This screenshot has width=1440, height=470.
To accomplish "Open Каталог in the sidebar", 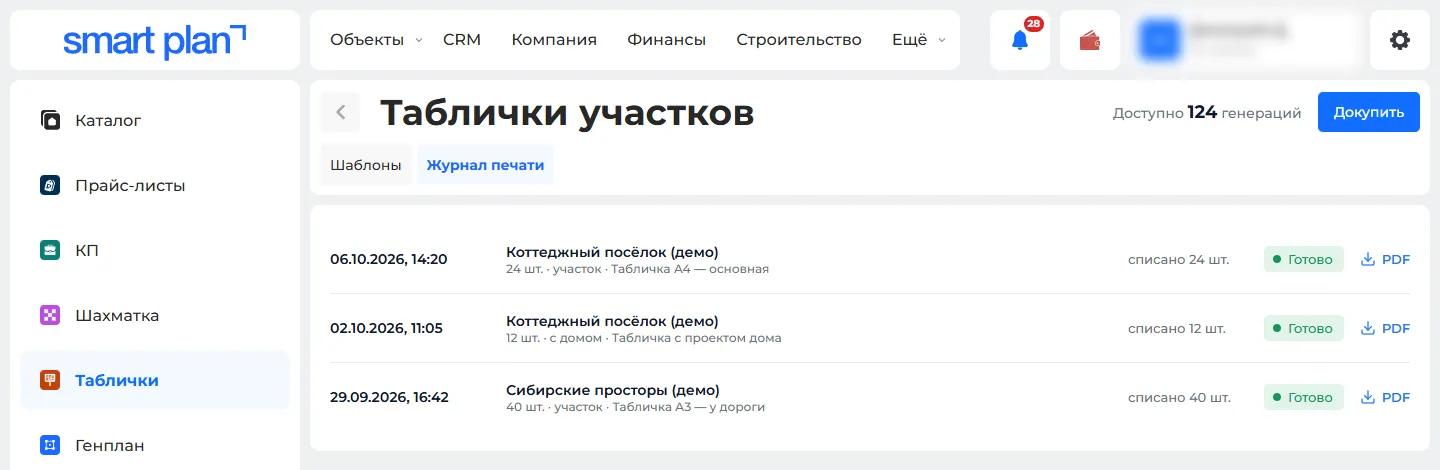I will [155, 120].
